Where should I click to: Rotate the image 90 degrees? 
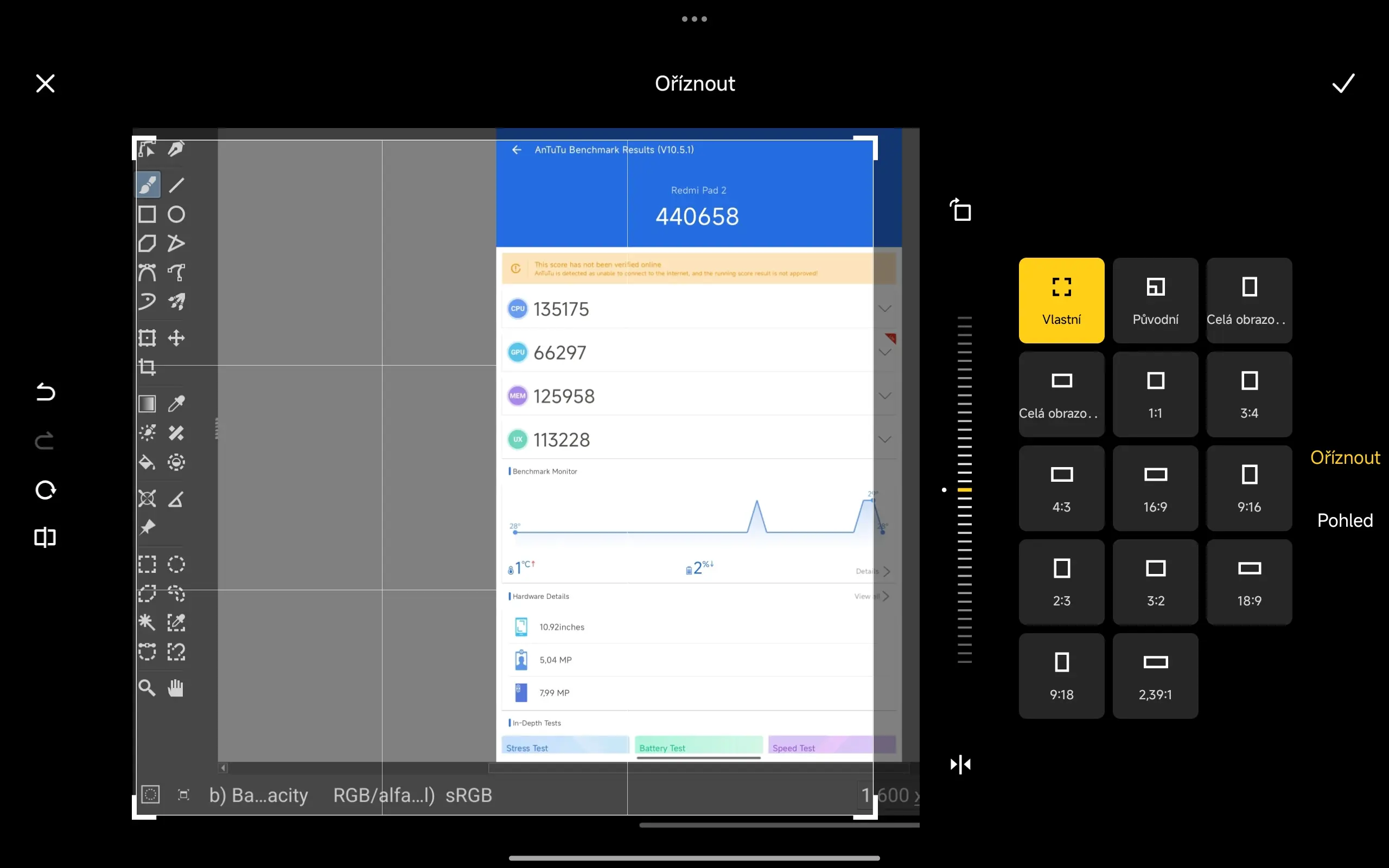[x=960, y=209]
